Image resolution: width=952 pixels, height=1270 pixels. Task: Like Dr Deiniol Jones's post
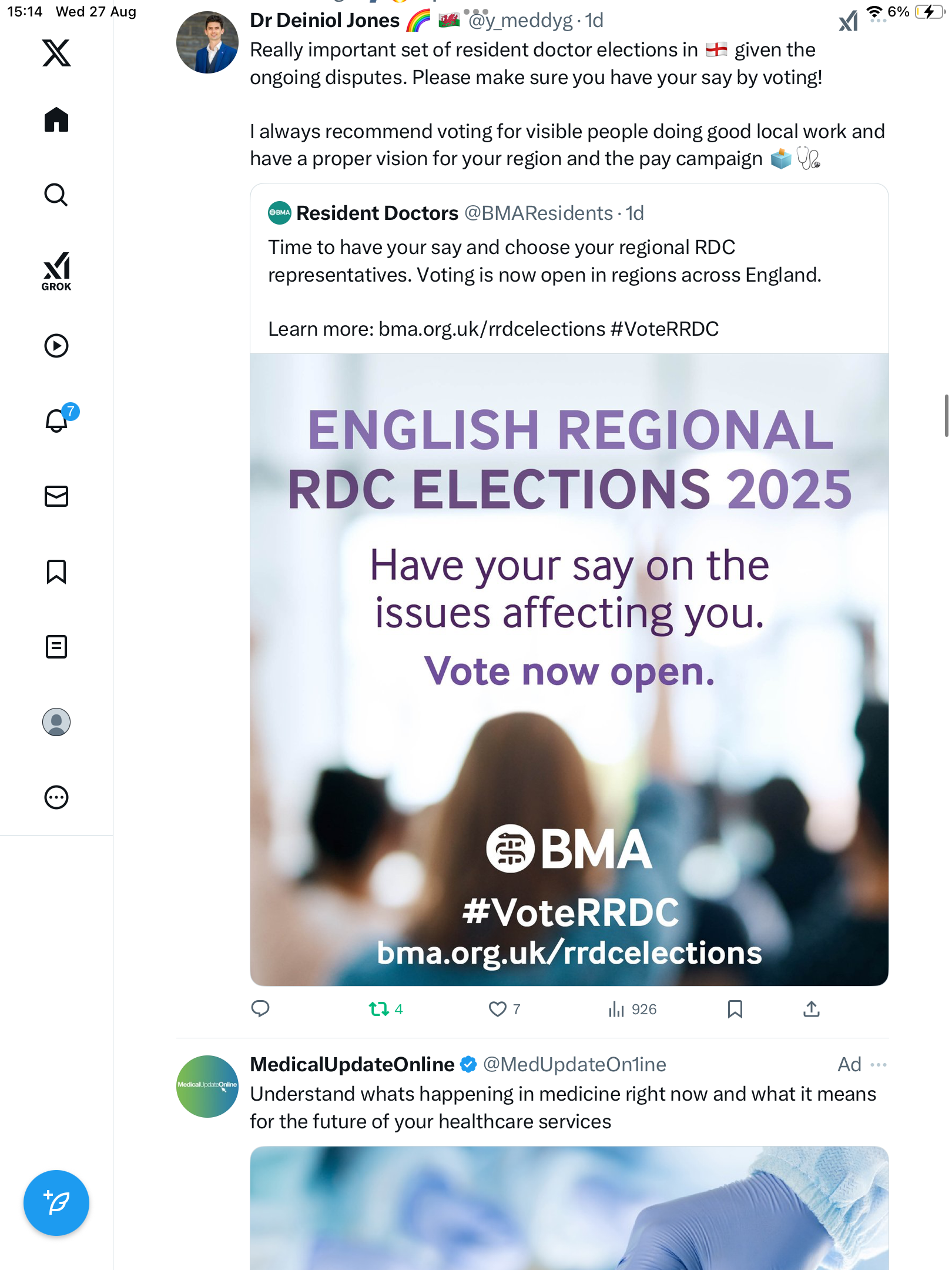(497, 1009)
